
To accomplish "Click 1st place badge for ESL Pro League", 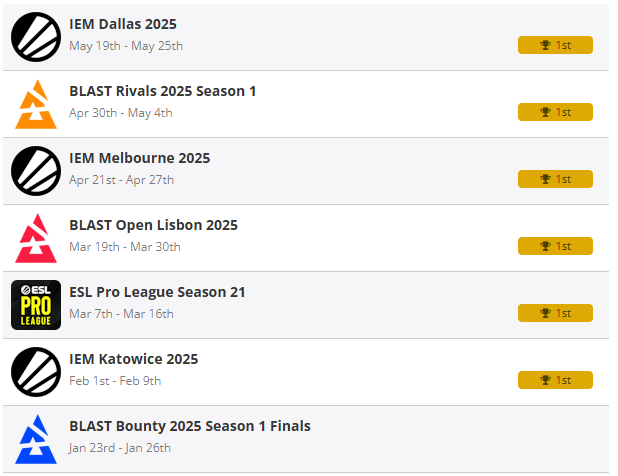I will [555, 313].
